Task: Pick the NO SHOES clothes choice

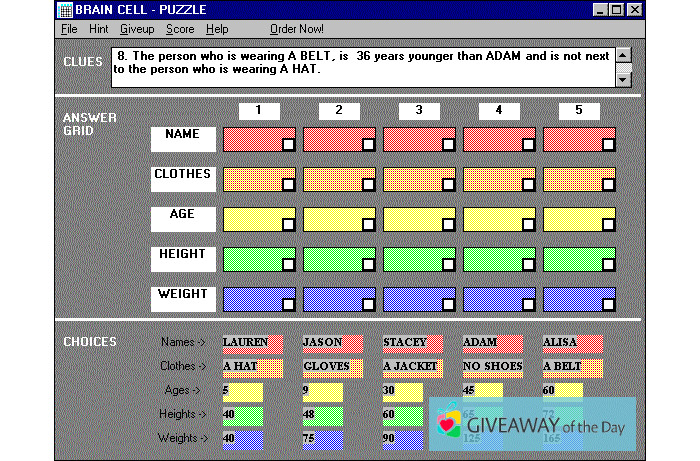Action: 493,367
